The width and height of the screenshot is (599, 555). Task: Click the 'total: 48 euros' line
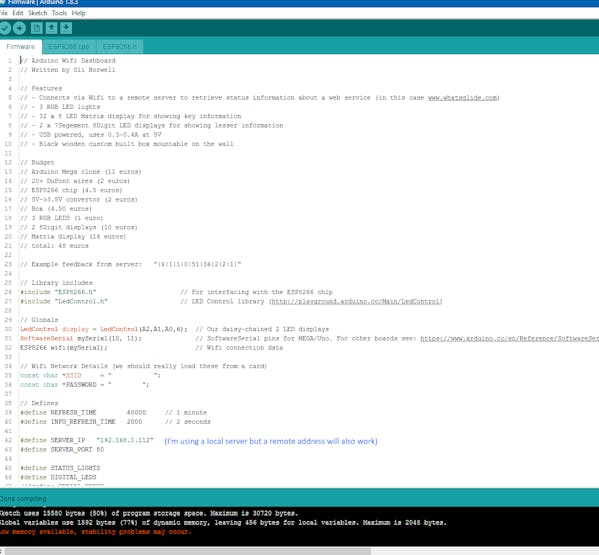click(54, 246)
